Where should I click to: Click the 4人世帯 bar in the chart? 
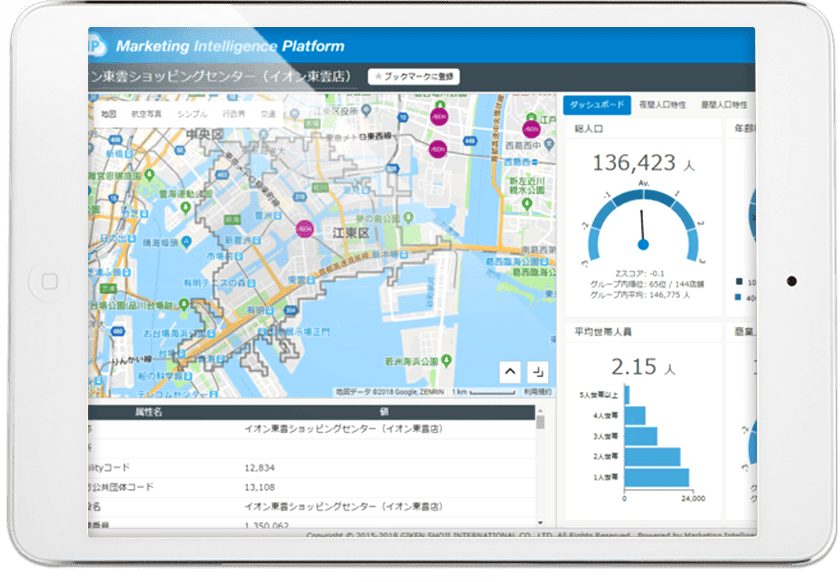click(x=635, y=416)
